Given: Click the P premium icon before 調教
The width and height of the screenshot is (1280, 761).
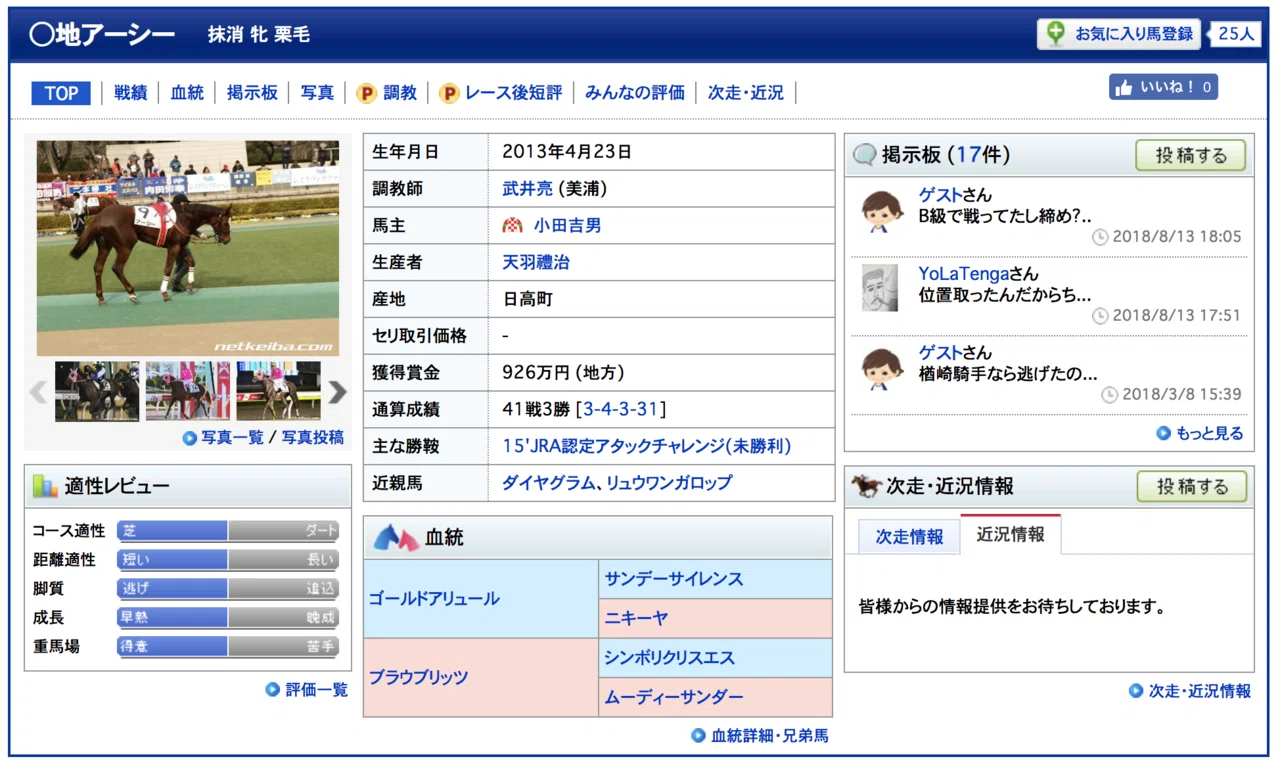Looking at the screenshot, I should [366, 93].
